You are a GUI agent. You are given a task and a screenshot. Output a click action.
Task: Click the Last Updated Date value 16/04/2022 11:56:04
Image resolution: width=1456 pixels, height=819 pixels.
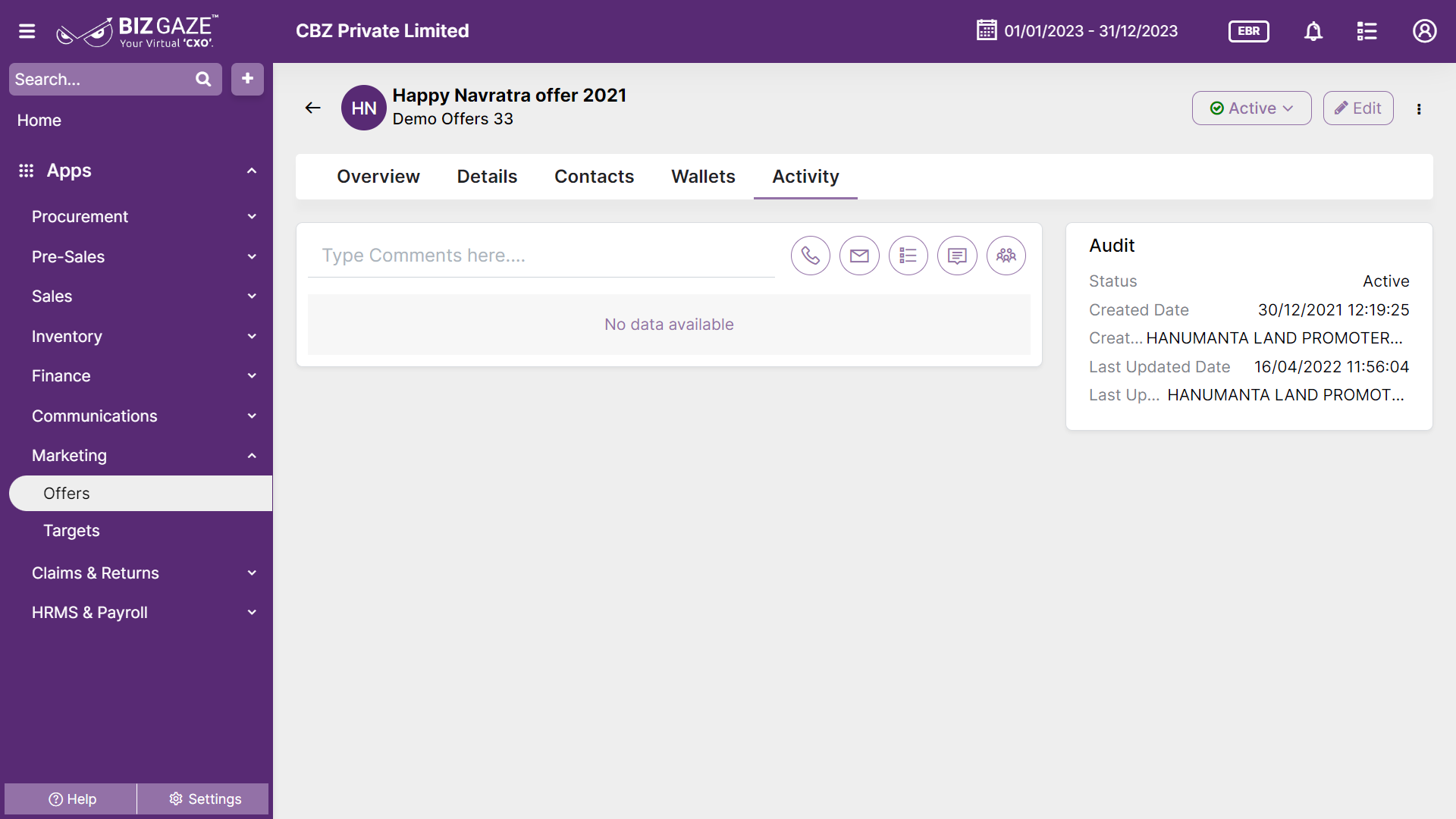[x=1332, y=367]
